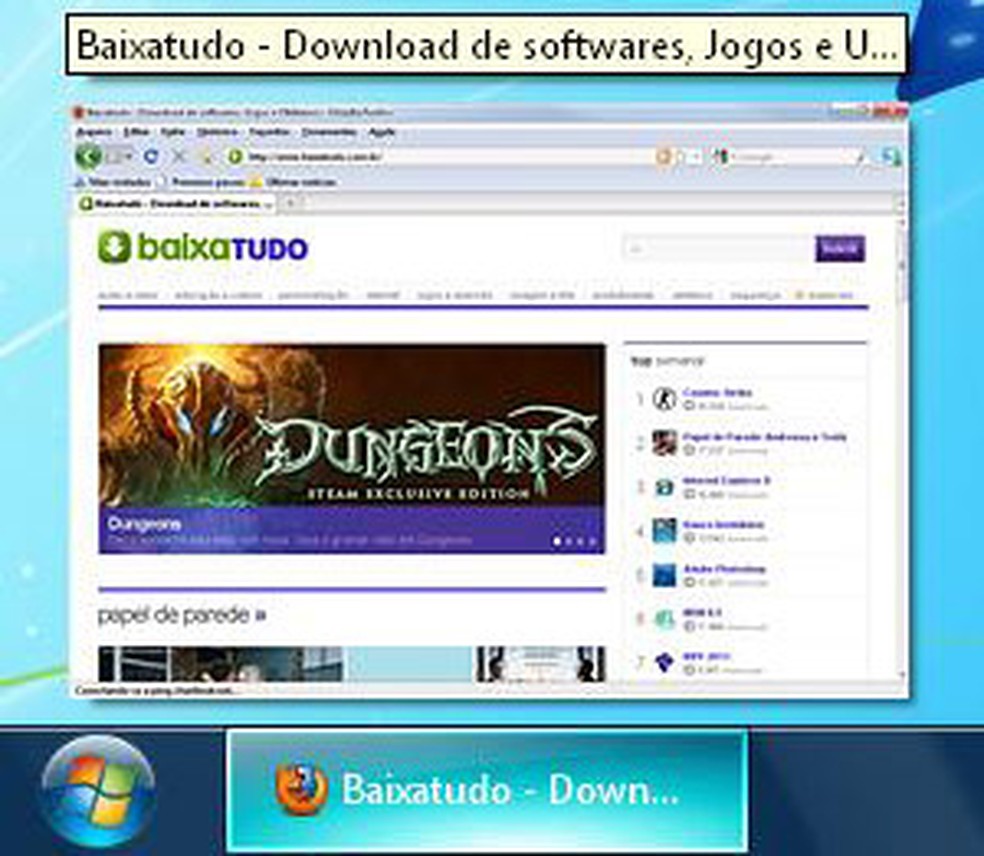This screenshot has width=984, height=856.
Task: Click the Baixatudo tooltip title text
Action: tap(486, 45)
